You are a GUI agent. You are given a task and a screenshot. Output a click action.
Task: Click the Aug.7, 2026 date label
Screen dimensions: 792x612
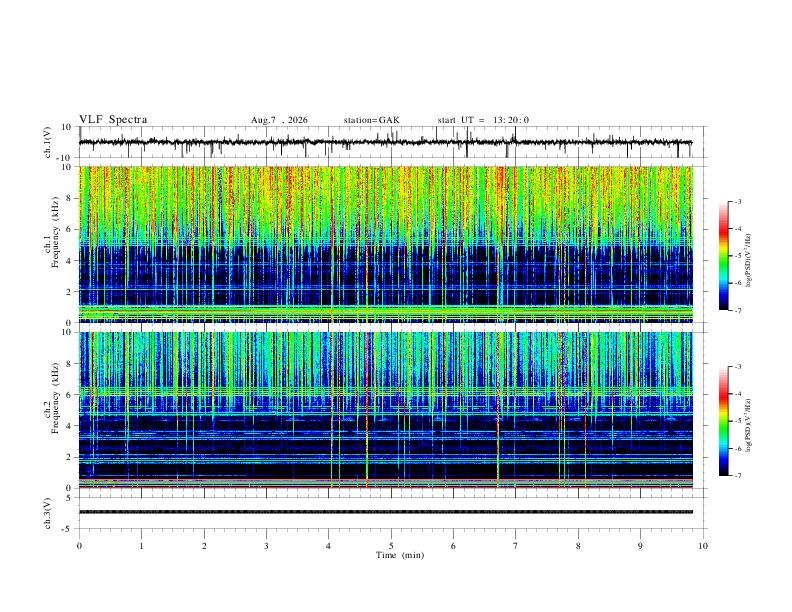[x=279, y=120]
